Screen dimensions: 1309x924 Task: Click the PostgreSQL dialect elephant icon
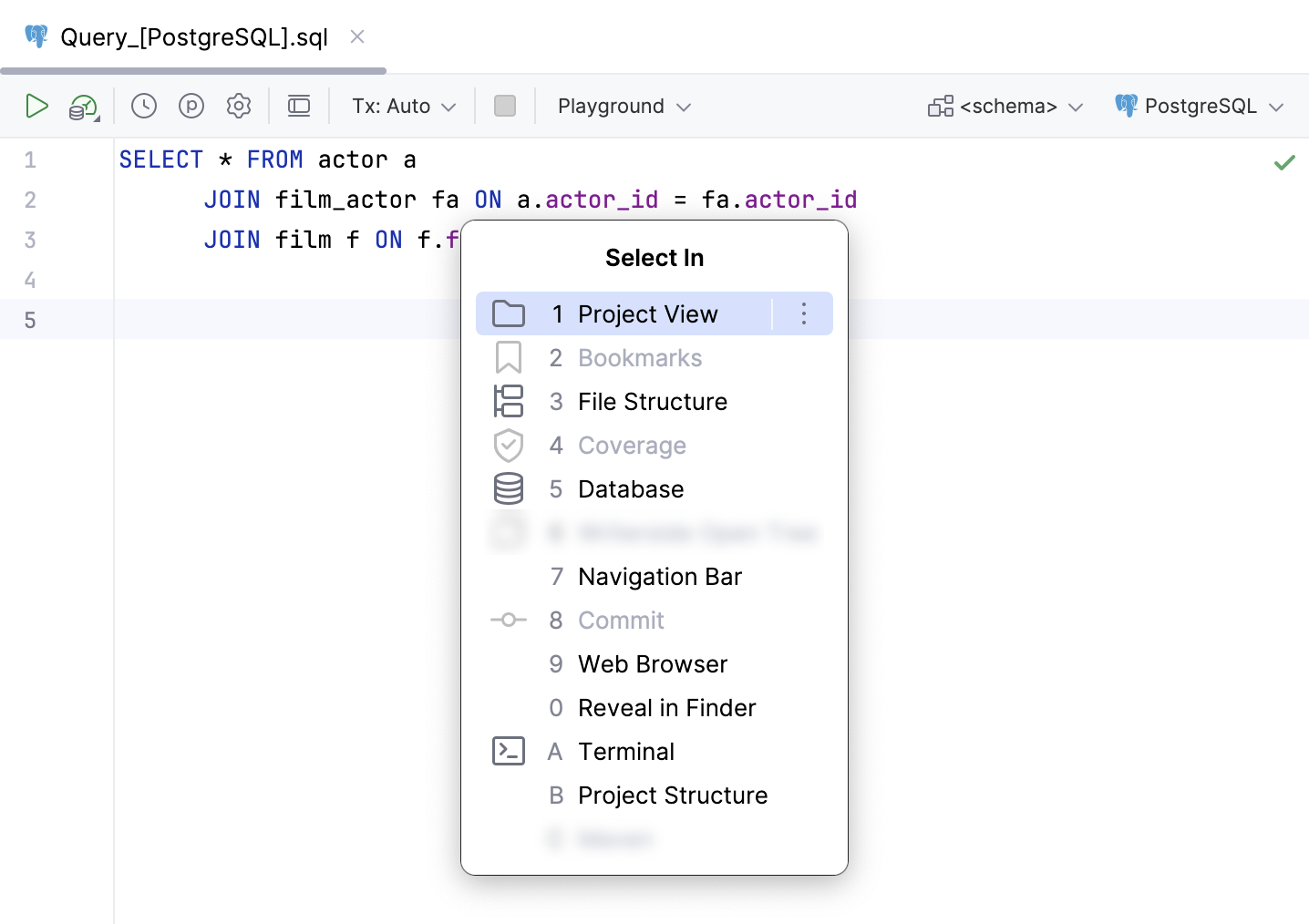click(1127, 106)
